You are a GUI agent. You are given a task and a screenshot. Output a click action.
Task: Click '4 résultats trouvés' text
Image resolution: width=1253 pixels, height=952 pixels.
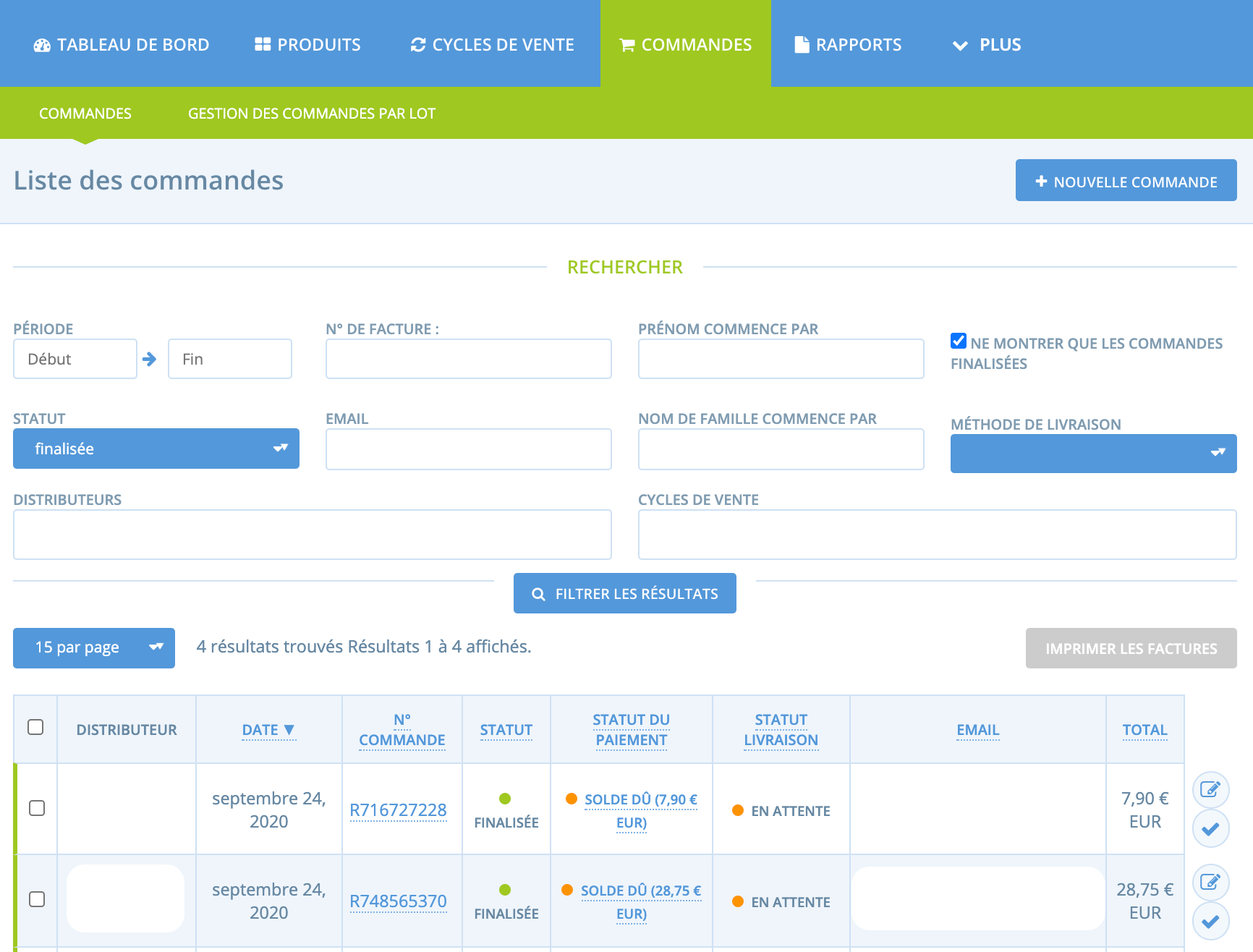(x=271, y=647)
